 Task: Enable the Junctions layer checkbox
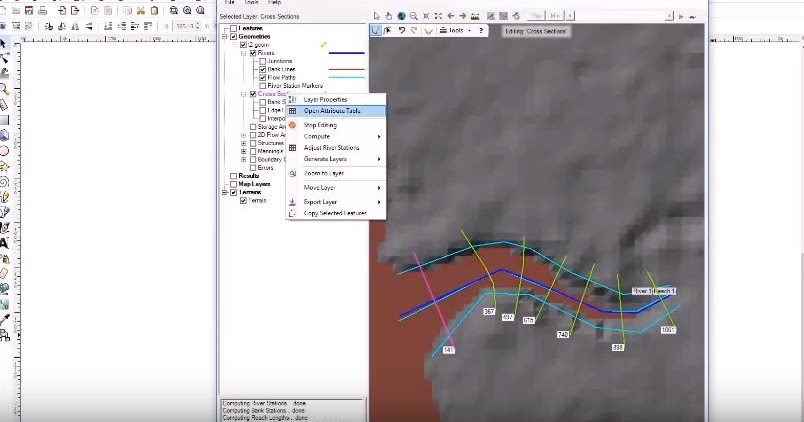point(263,61)
